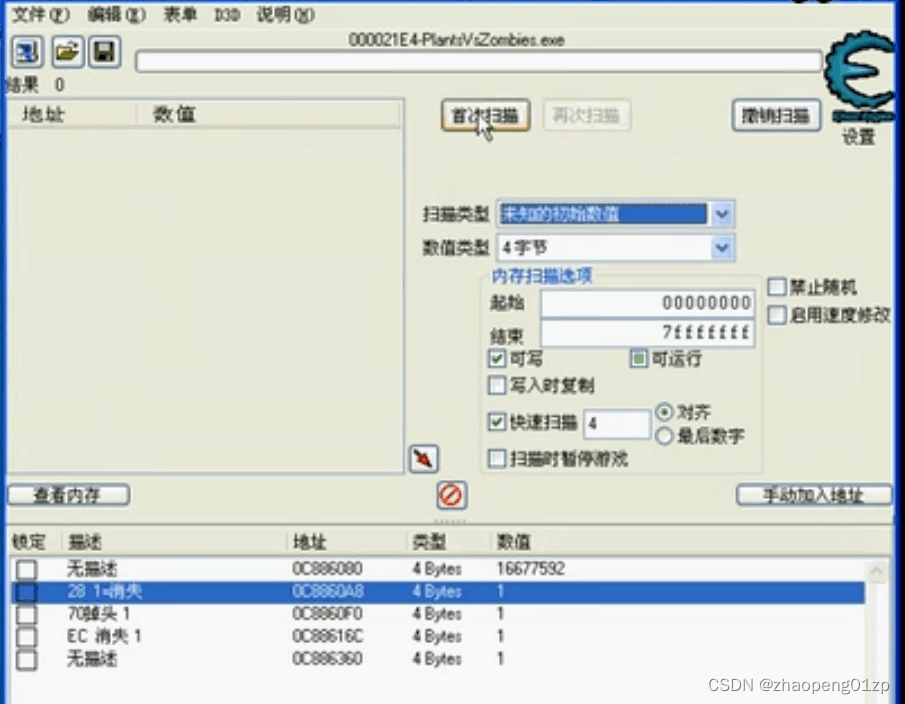Open the 扫描类型 dropdown list

click(722, 214)
